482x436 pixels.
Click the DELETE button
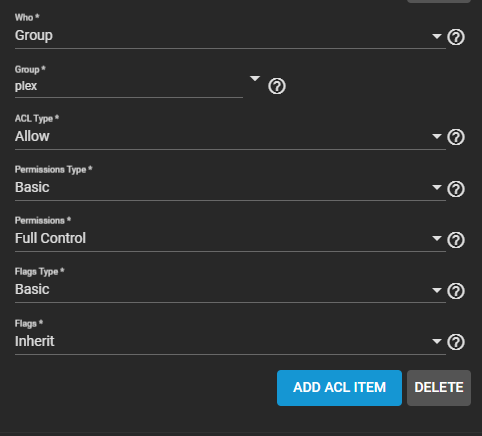pyautogui.click(x=439, y=388)
